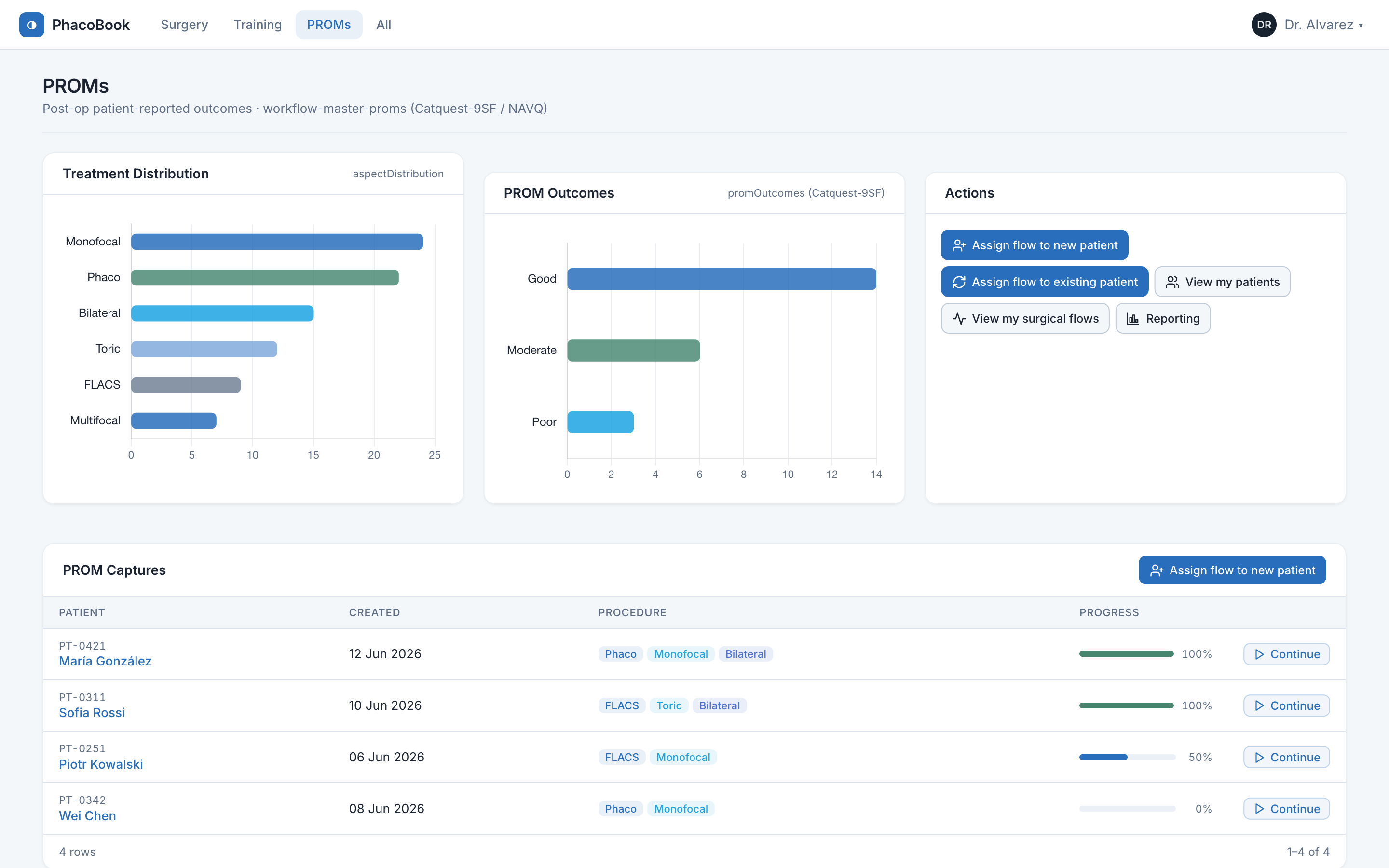Viewport: 1389px width, 868px height.
Task: Click the FLACS bar in Treatment Distribution
Action: [185, 385]
